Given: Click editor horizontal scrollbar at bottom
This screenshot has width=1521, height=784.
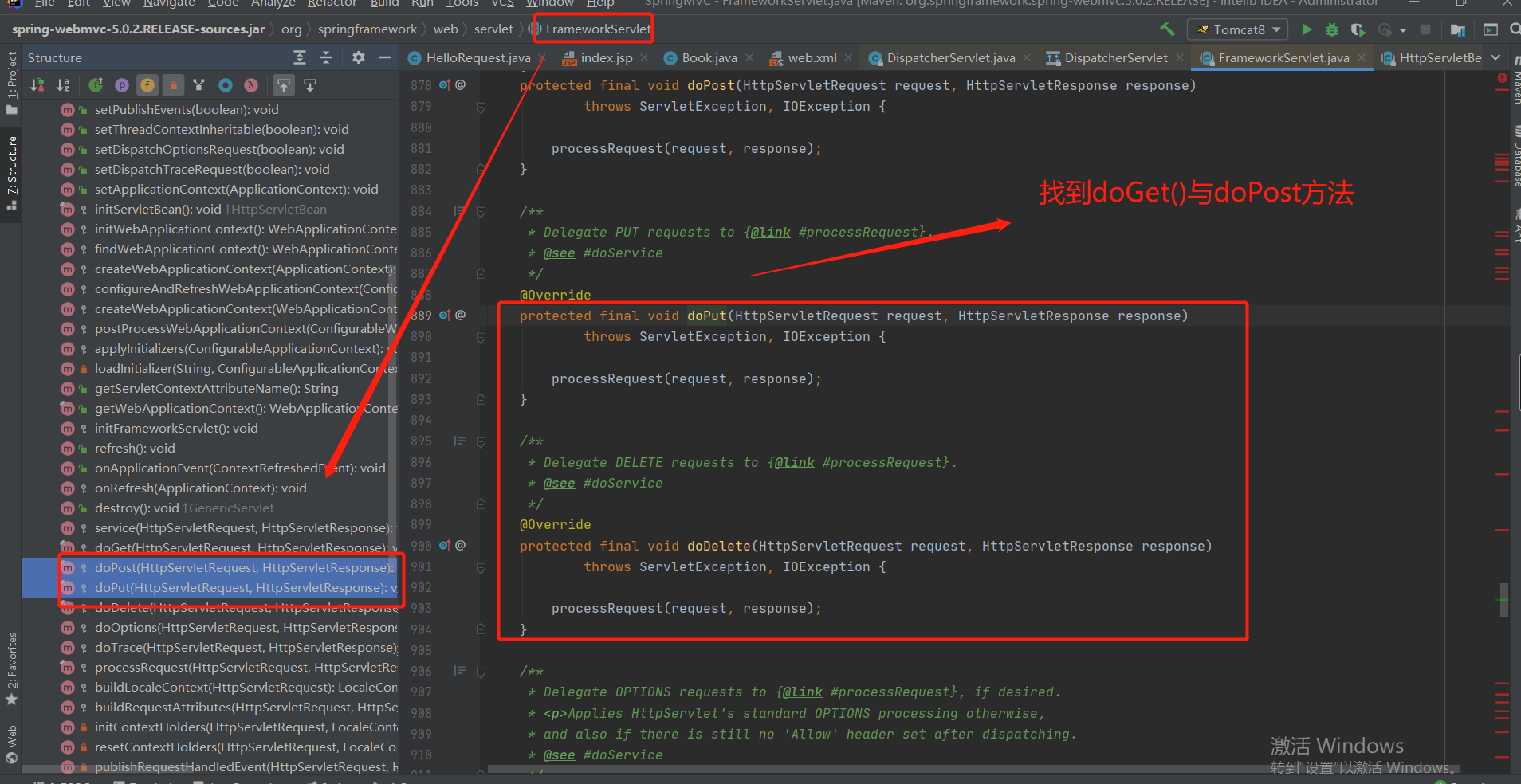Looking at the screenshot, I should pyautogui.click(x=973, y=770).
